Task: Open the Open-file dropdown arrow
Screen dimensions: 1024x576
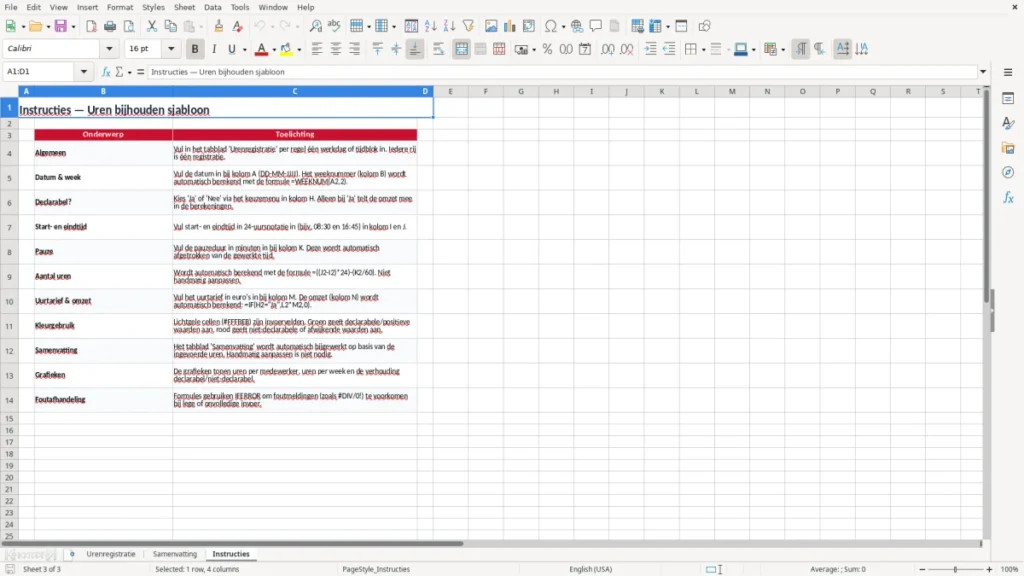Action: pyautogui.click(x=48, y=27)
